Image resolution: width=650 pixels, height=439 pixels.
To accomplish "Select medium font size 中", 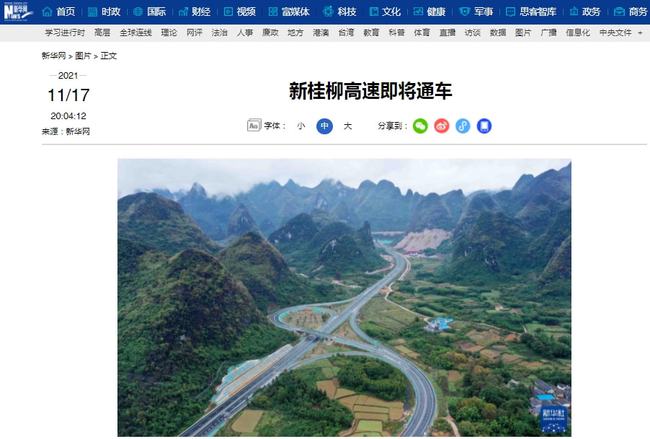I will 325,126.
